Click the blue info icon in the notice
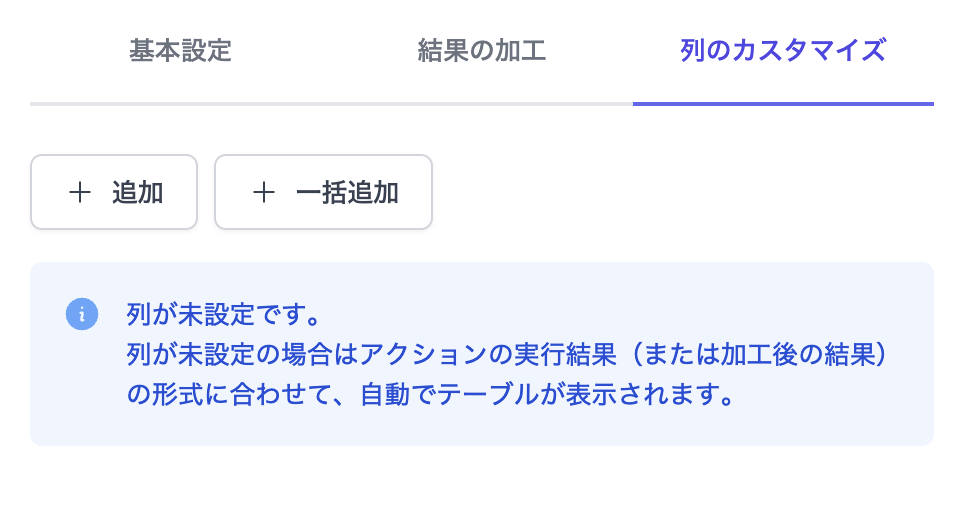Viewport: 976px width, 518px height. pos(82,314)
